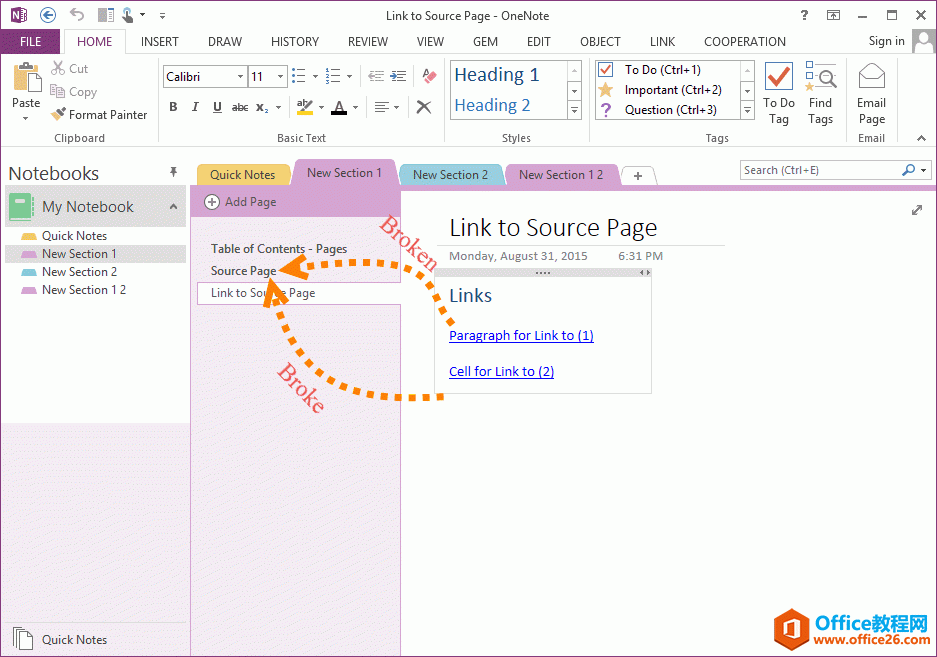The image size is (937, 657).
Task: Toggle bold formatting
Action: click(173, 107)
